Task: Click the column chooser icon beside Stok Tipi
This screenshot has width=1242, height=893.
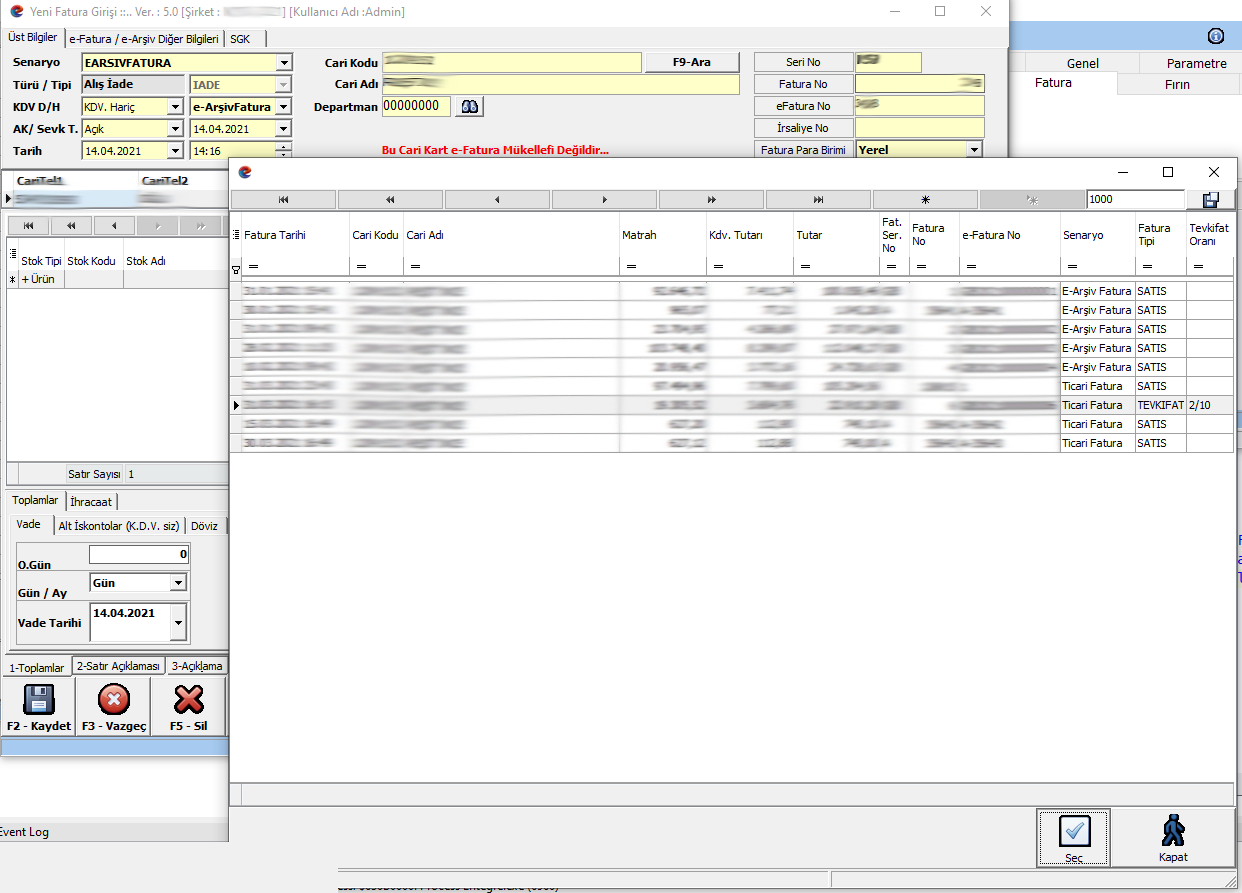Action: pyautogui.click(x=13, y=254)
